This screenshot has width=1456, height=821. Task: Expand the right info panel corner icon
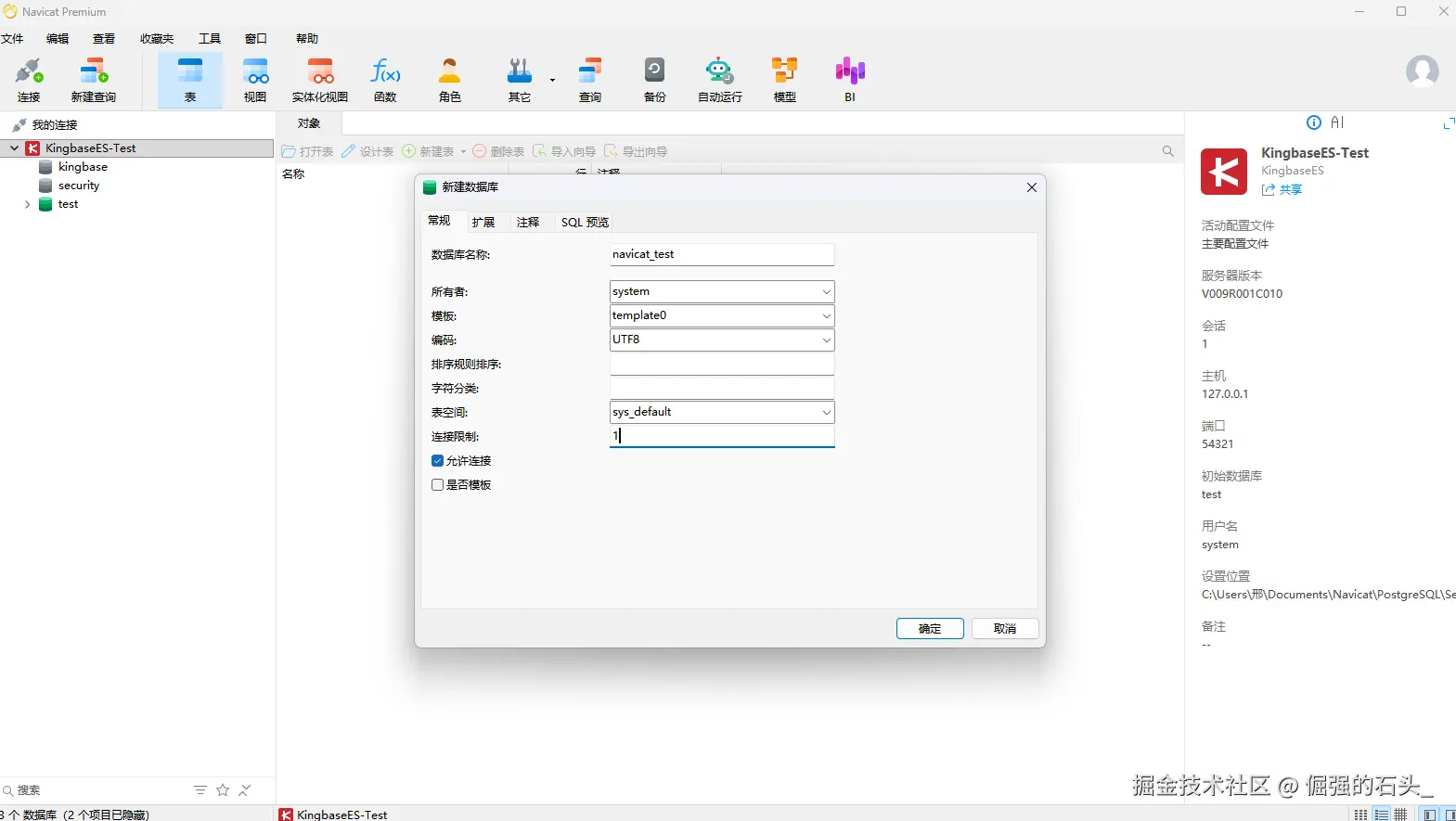pos(1449,123)
